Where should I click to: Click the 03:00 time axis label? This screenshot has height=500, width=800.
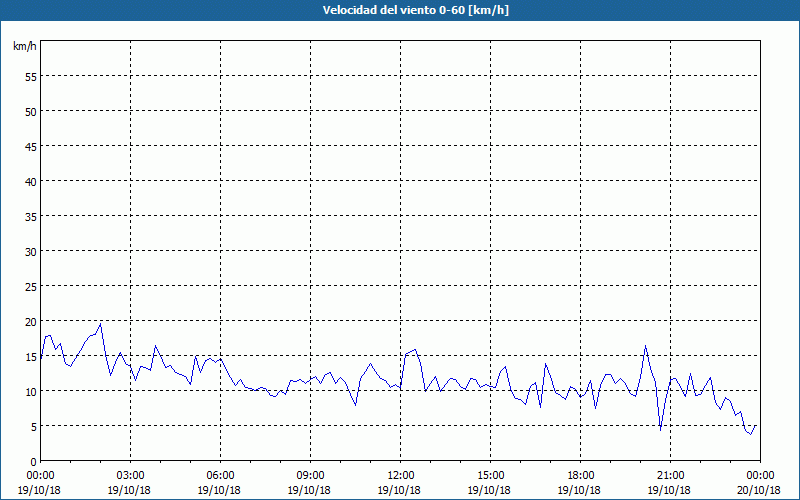pos(130,476)
